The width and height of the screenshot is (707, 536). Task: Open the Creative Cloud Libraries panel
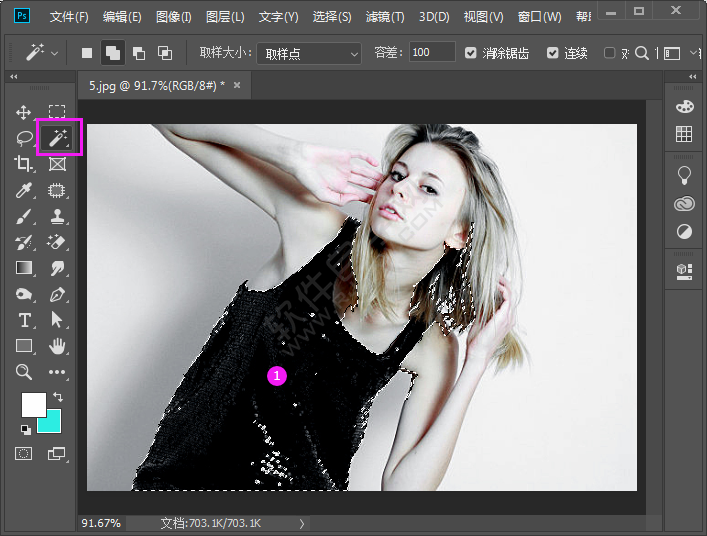click(684, 204)
